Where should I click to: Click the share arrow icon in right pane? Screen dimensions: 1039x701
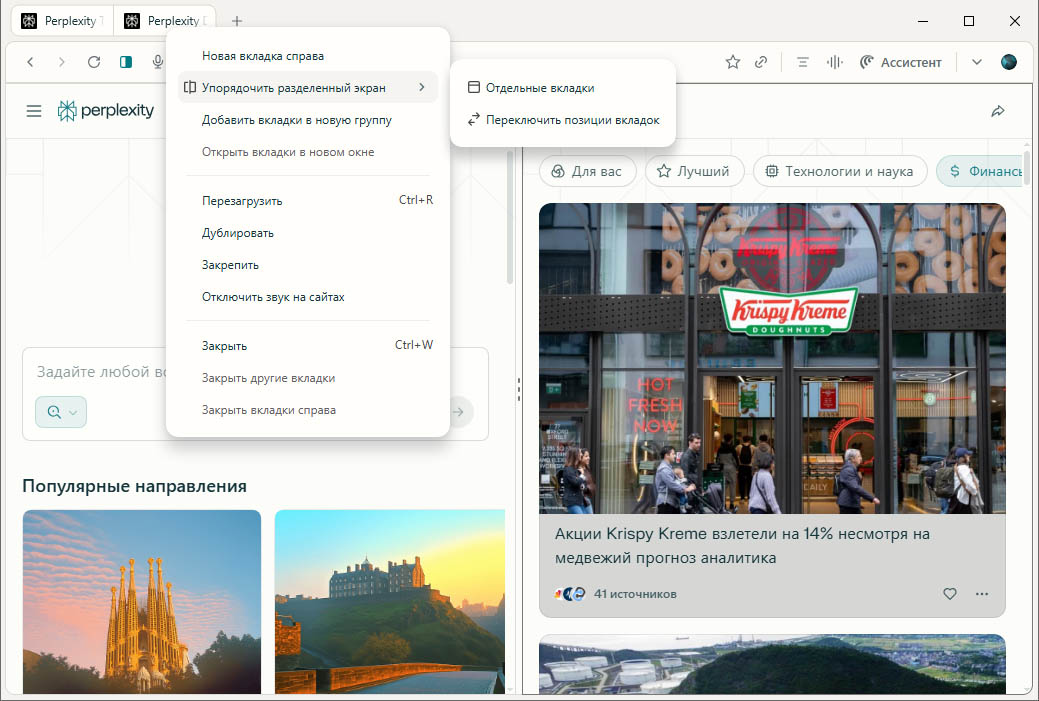(997, 111)
